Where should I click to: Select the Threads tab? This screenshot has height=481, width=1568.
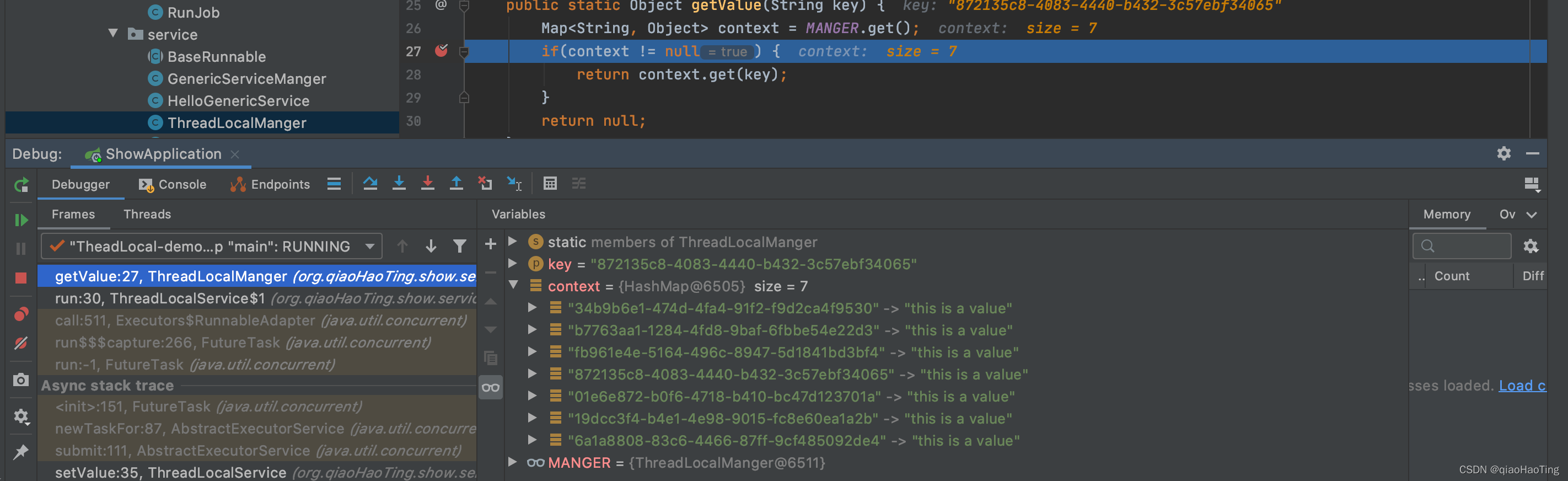pyautogui.click(x=147, y=215)
